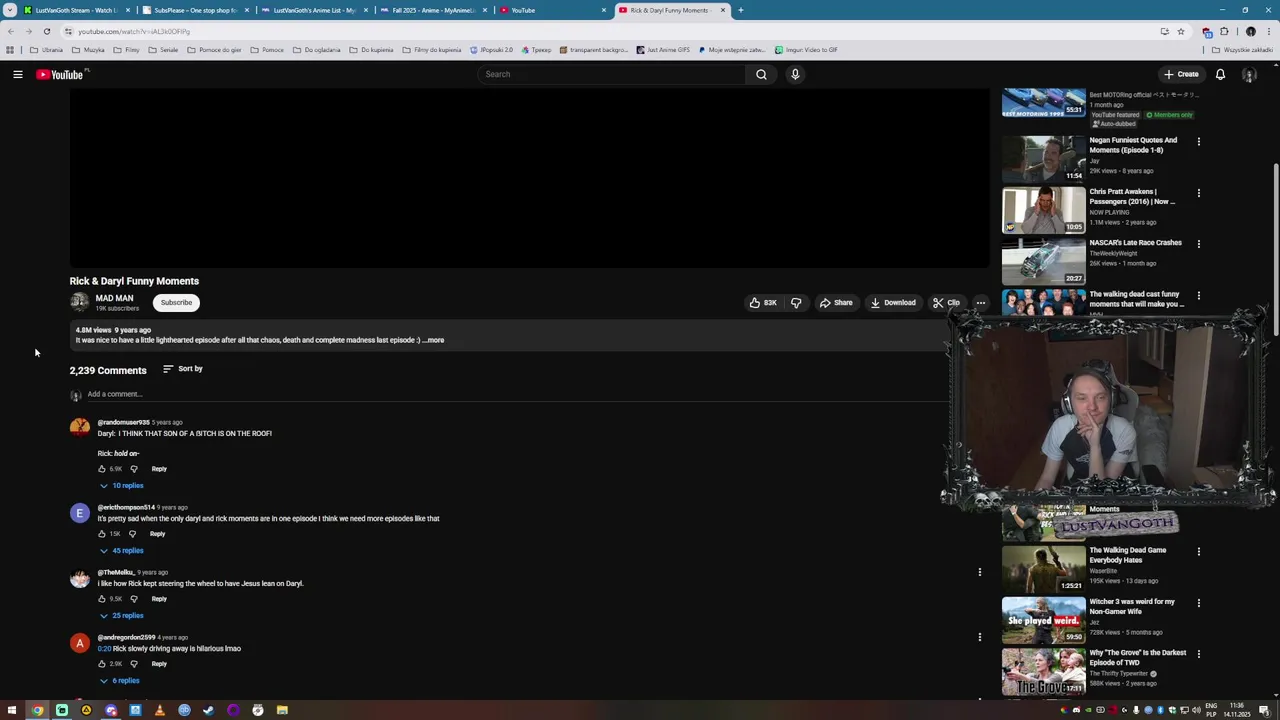Open Witcher 3 was weird video title
The width and height of the screenshot is (1280, 720).
[x=1132, y=607]
